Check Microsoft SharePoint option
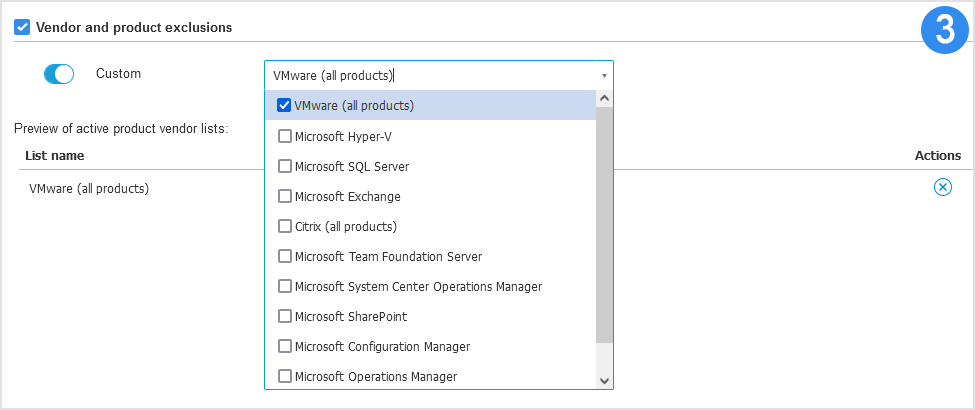This screenshot has height=410, width=975. pyautogui.click(x=284, y=316)
